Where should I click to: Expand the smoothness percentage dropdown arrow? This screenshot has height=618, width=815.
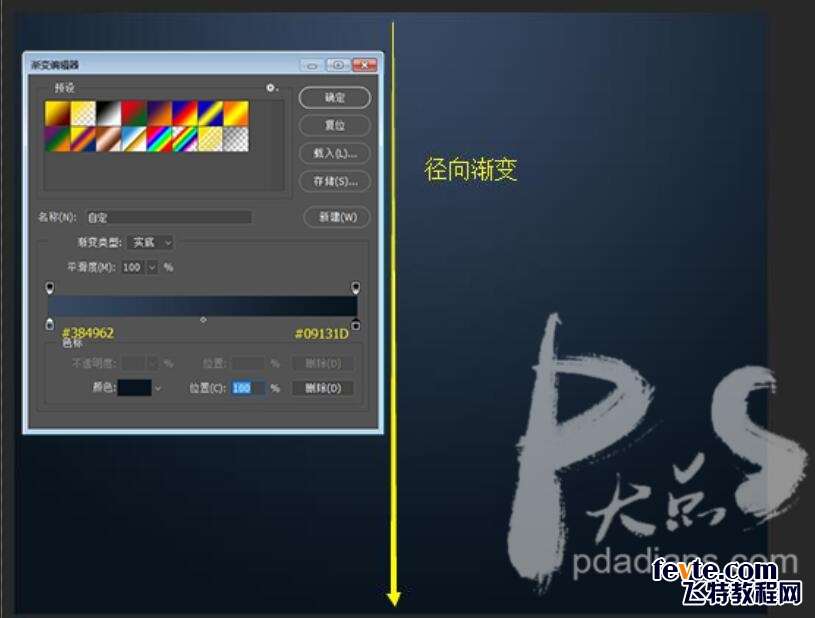(152, 267)
